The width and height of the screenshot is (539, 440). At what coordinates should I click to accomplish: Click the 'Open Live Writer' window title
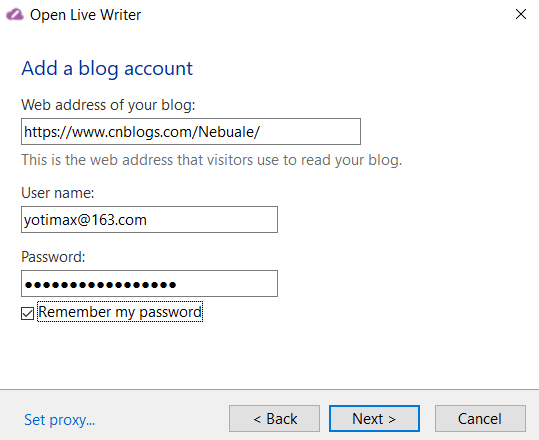pos(85,15)
